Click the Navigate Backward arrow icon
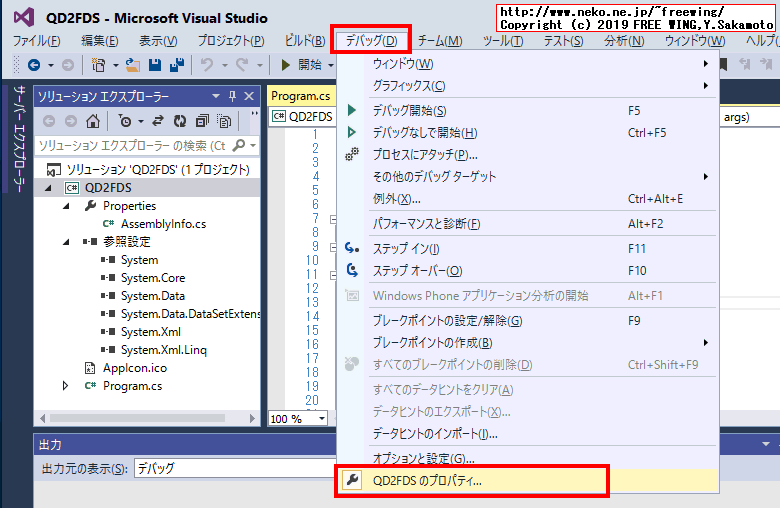 point(34,65)
